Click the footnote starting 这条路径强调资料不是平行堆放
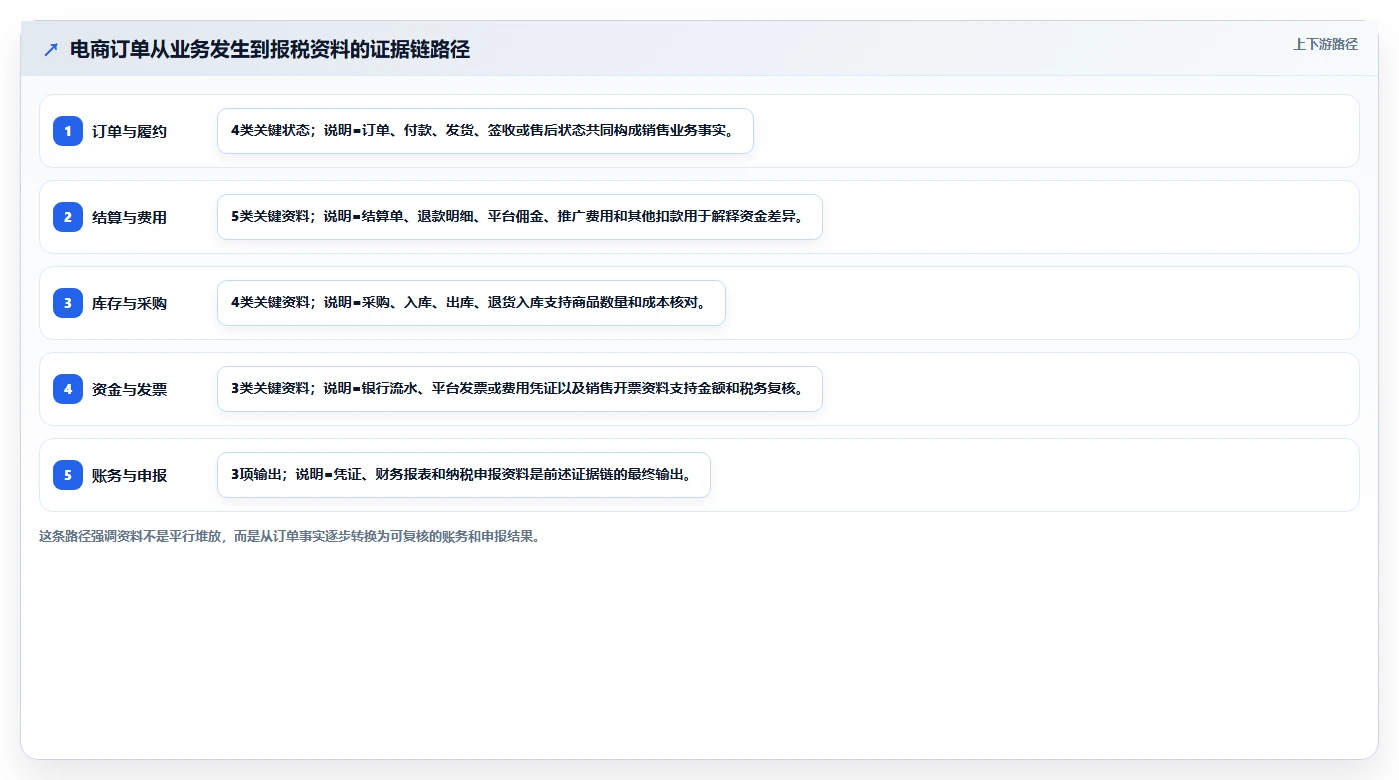The image size is (1399, 780). (x=290, y=536)
